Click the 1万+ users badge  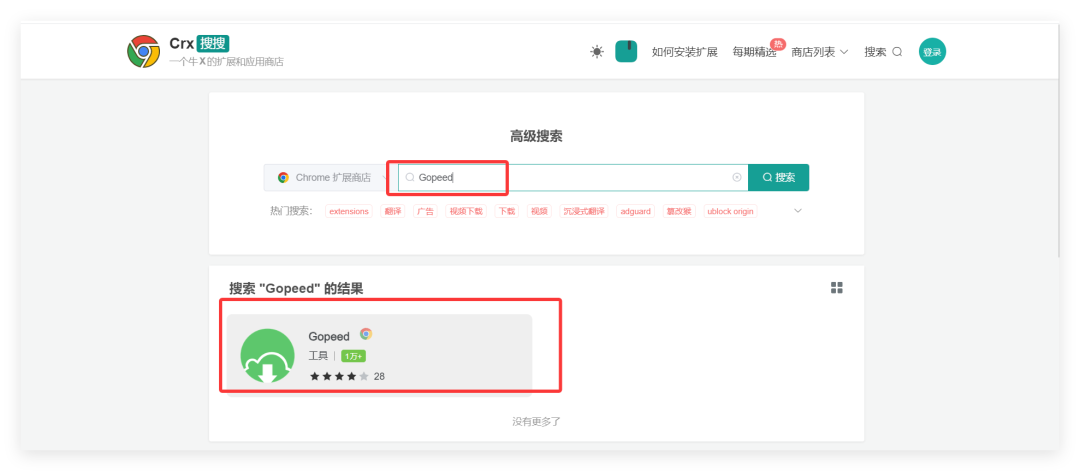point(353,356)
